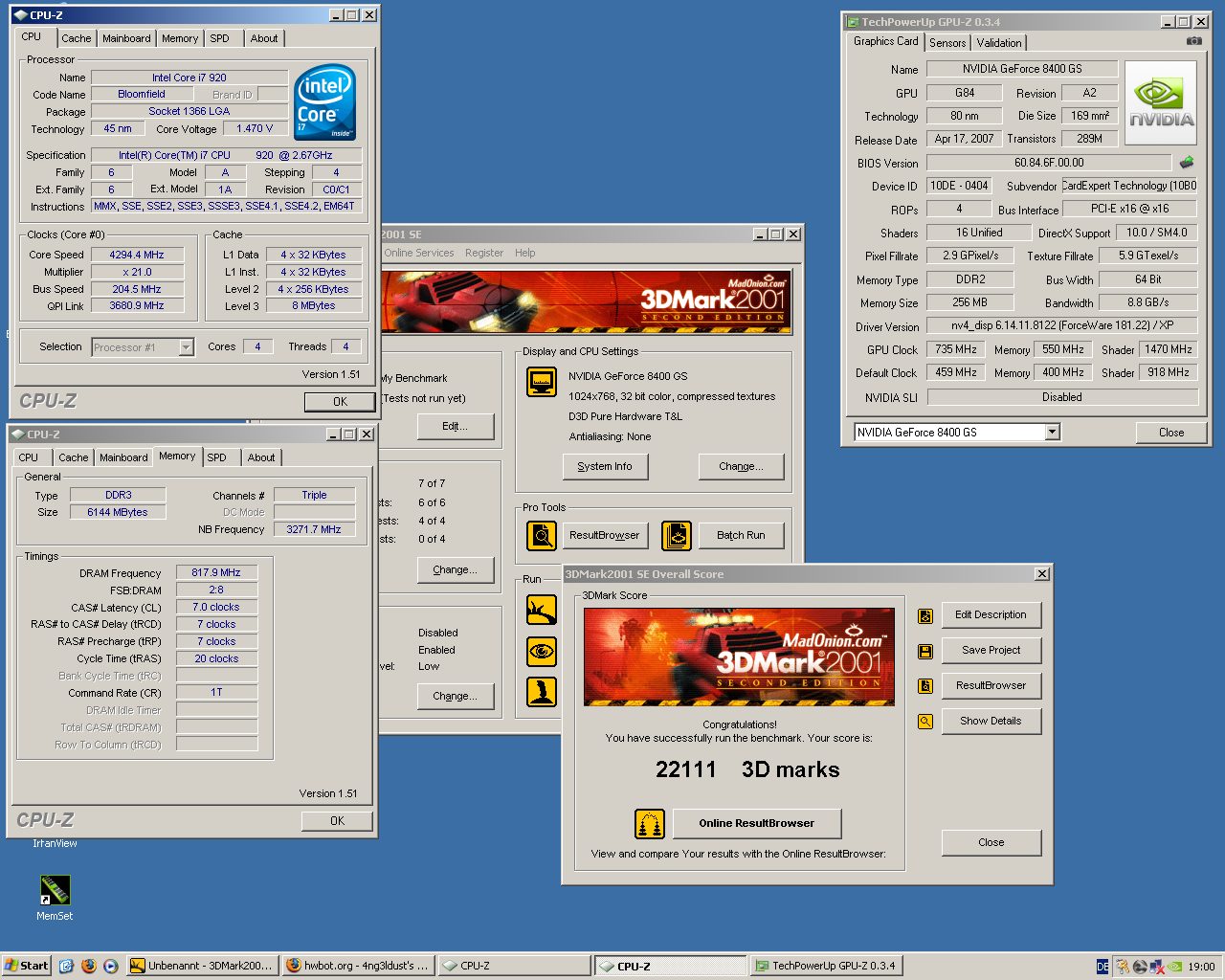1225x980 pixels.
Task: Click the GPU-Z Name field NVIDIA GeForce 8400 GS
Action: [1022, 69]
